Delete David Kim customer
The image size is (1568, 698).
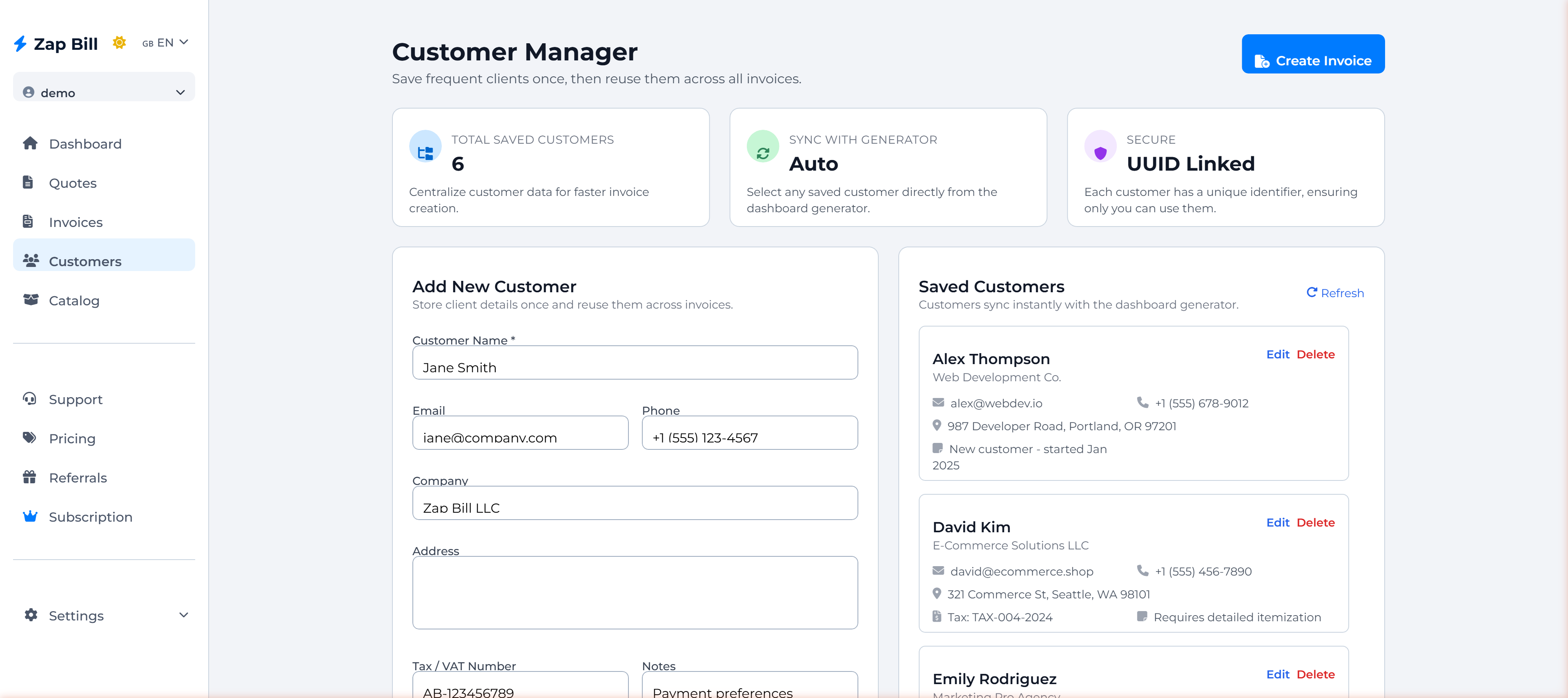coord(1315,522)
